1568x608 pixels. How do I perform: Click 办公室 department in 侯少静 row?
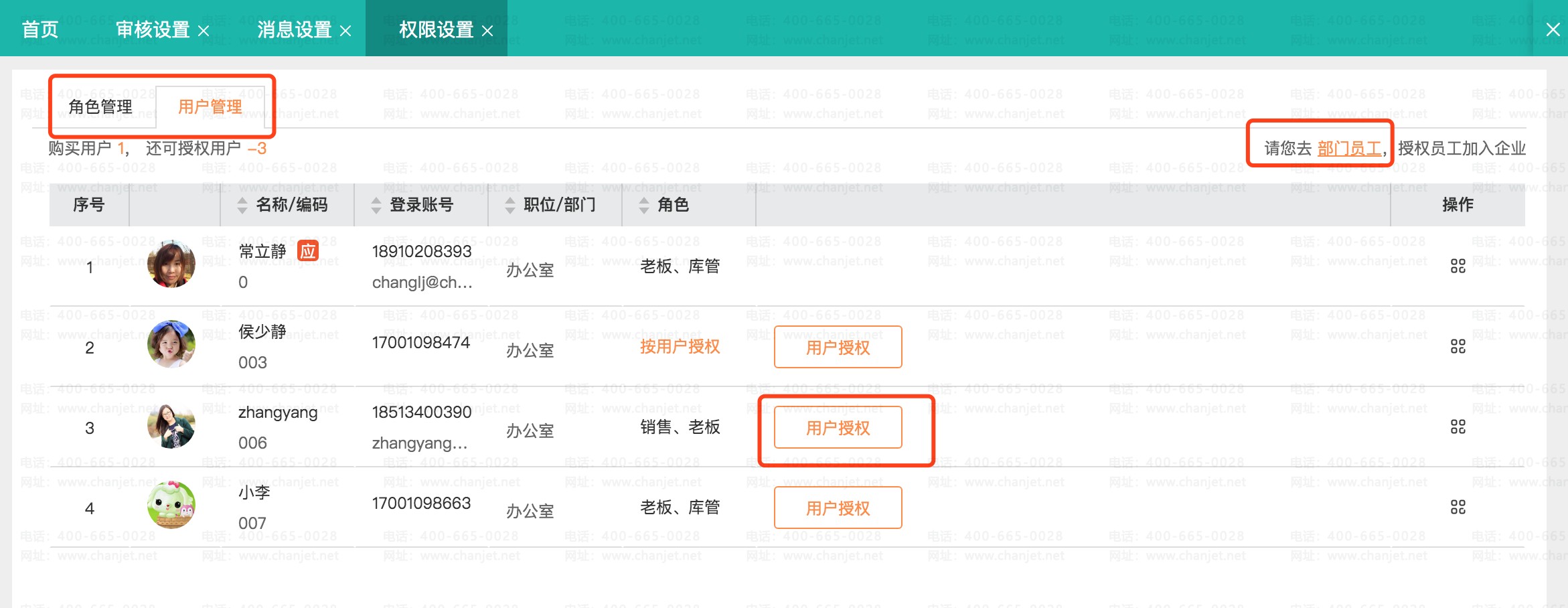tap(530, 350)
